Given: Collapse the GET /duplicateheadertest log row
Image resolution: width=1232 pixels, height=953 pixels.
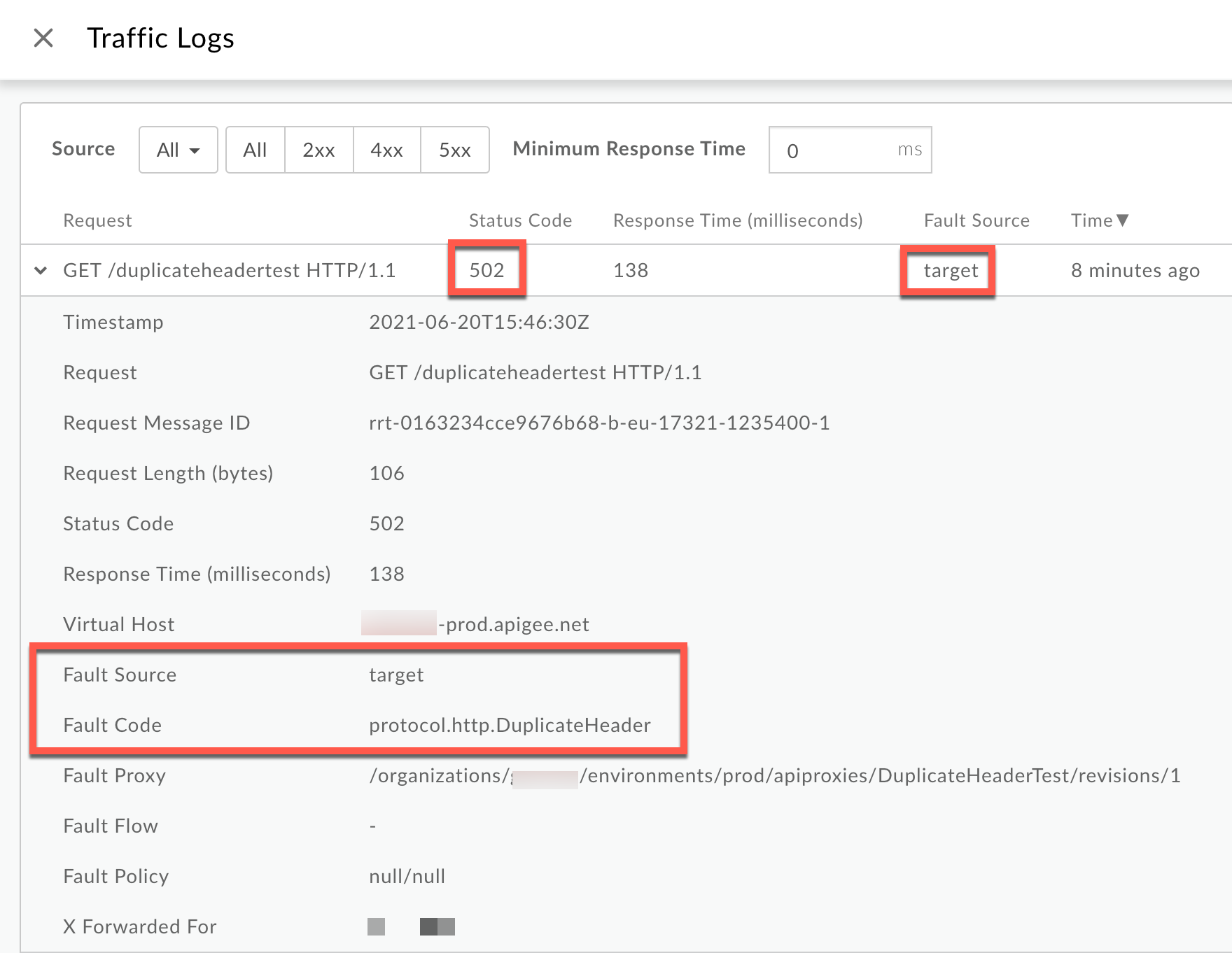Looking at the screenshot, I should point(41,270).
